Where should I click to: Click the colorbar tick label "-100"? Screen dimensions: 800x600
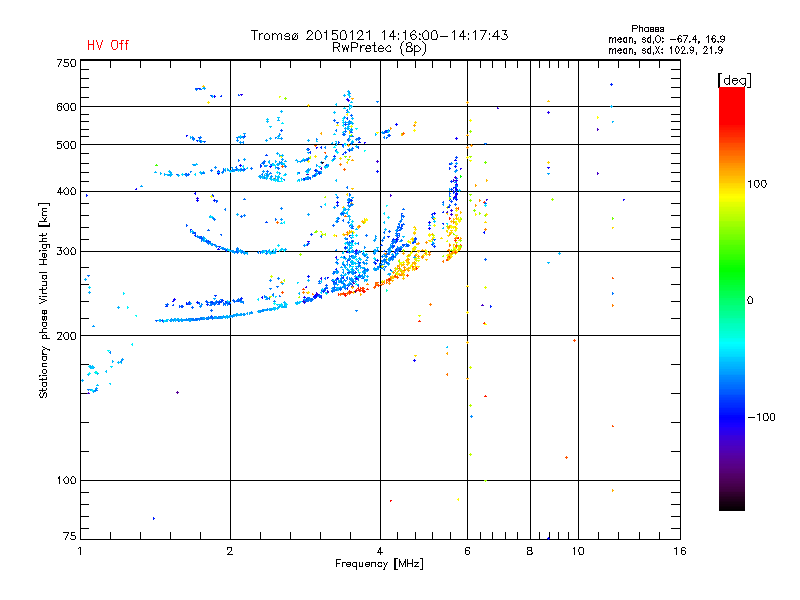tap(761, 417)
